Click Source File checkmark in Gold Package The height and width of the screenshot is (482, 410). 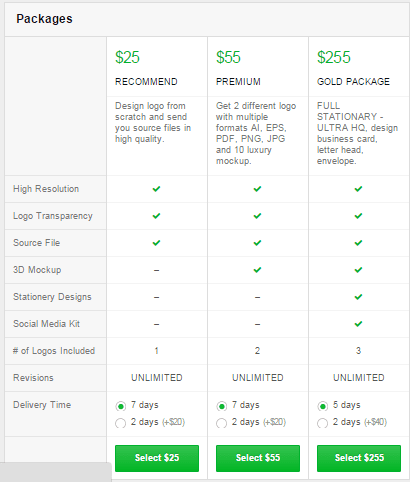358,243
